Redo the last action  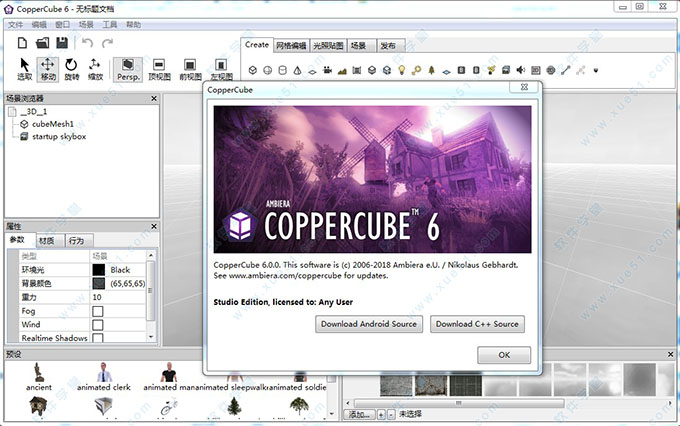coord(107,43)
